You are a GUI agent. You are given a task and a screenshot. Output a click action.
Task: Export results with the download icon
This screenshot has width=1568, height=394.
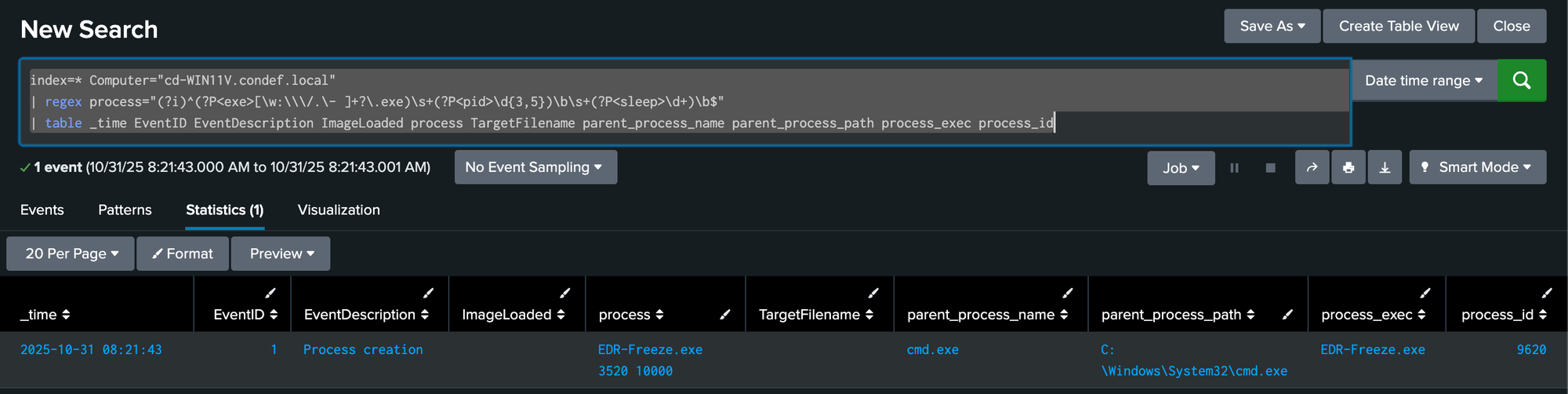[1385, 167]
